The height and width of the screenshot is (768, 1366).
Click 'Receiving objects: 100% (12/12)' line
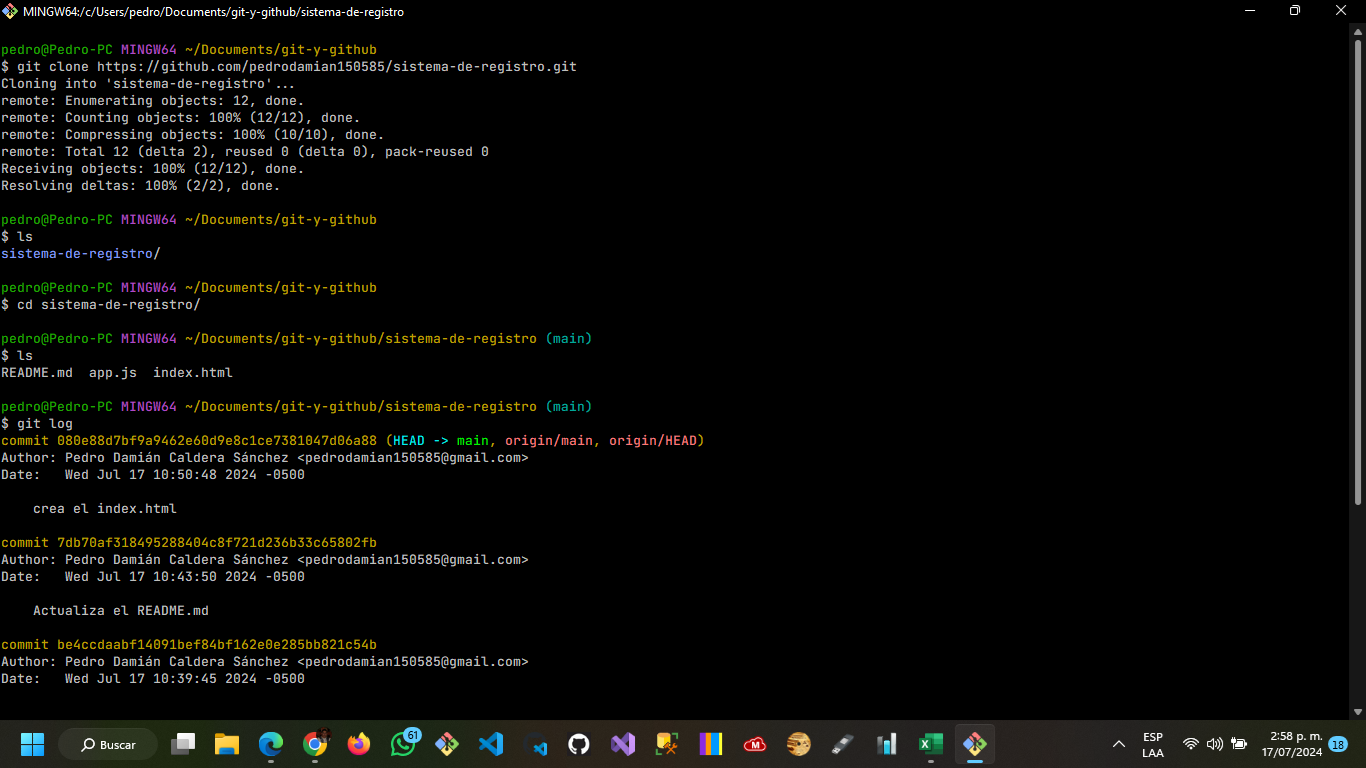(153, 169)
